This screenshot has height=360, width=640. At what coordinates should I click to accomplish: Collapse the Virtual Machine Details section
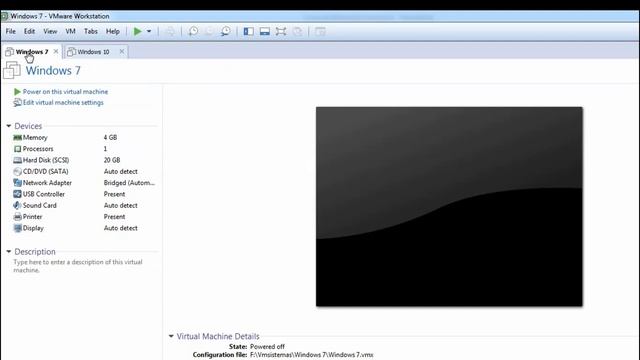(171, 336)
